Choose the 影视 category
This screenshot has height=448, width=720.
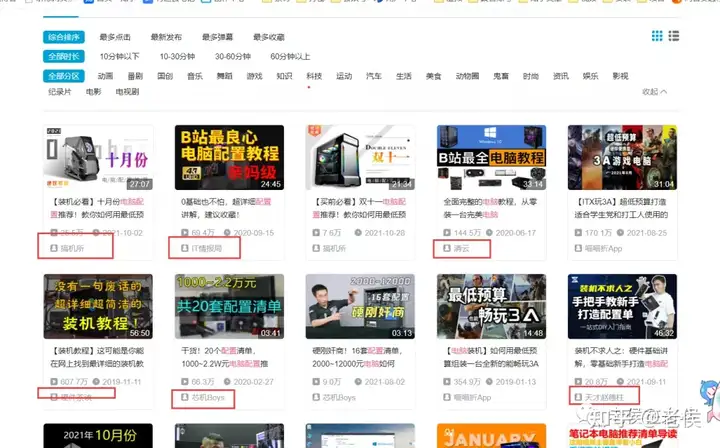(620, 76)
